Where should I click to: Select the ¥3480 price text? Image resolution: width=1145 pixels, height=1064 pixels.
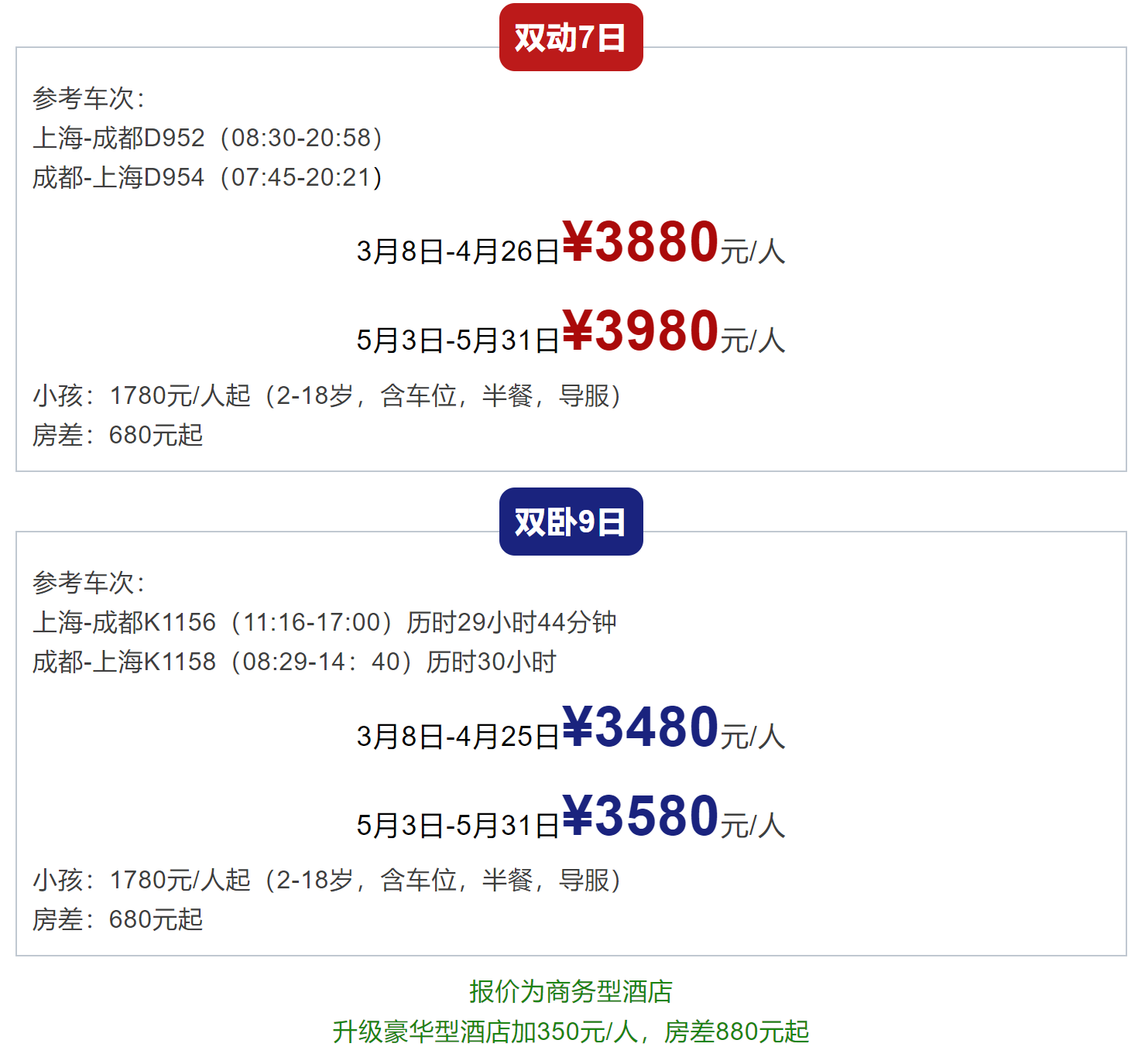[640, 727]
